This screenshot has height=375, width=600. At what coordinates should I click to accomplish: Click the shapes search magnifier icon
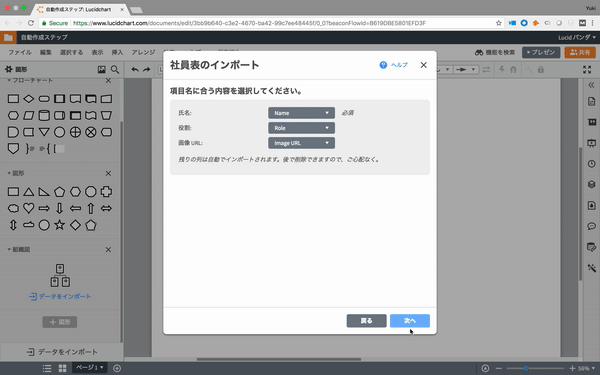click(x=115, y=70)
